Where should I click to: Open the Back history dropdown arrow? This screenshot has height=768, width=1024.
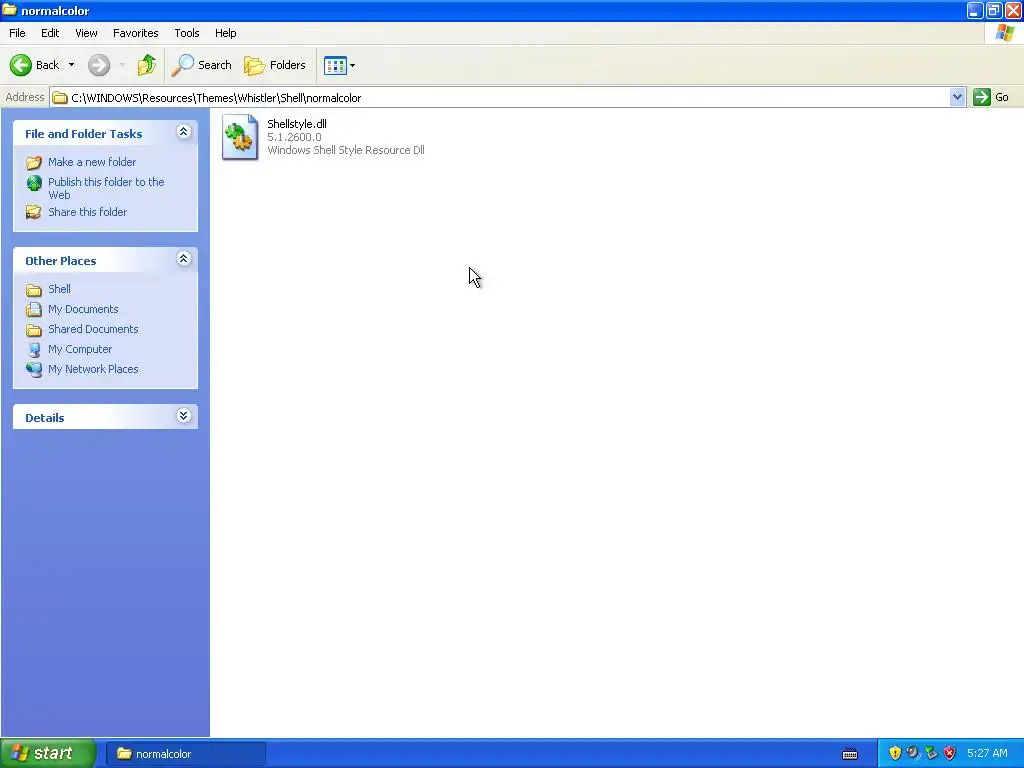point(71,65)
